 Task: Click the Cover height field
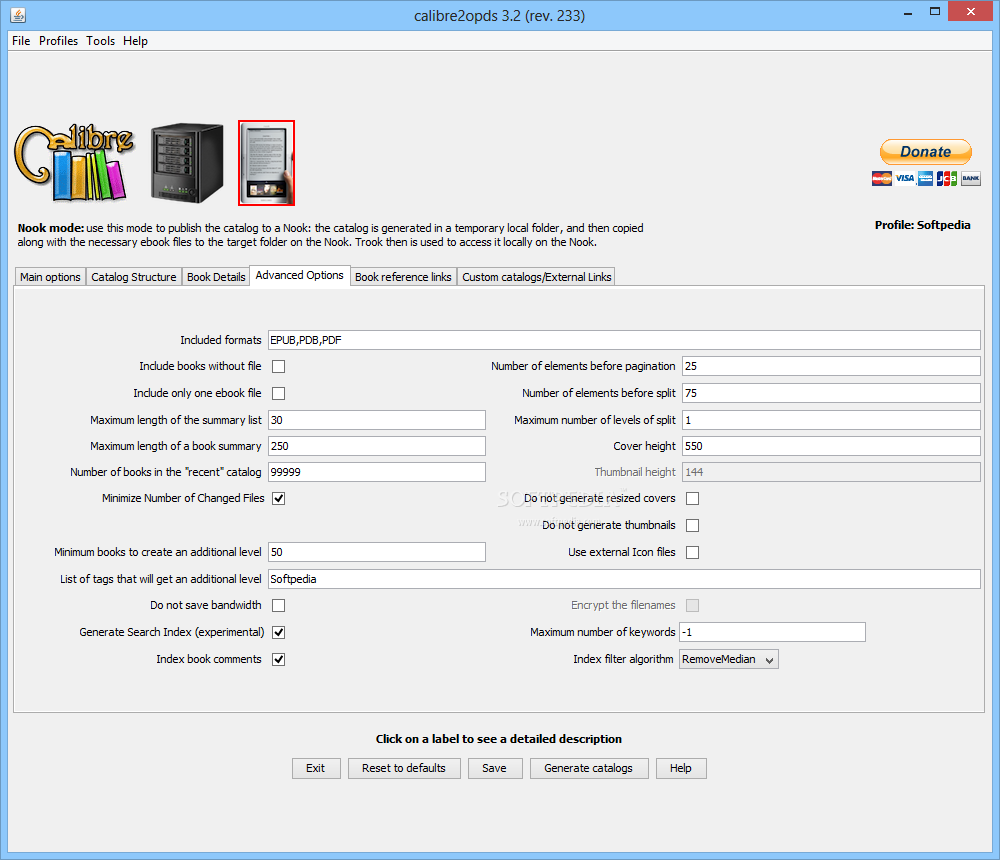(x=831, y=446)
